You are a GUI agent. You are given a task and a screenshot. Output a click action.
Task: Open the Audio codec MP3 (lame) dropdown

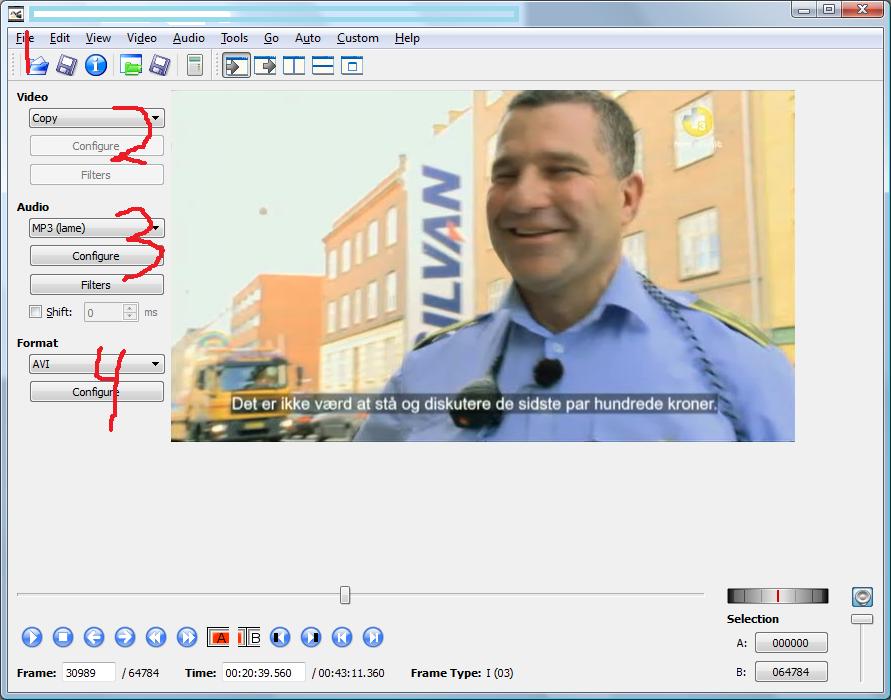coord(97,228)
